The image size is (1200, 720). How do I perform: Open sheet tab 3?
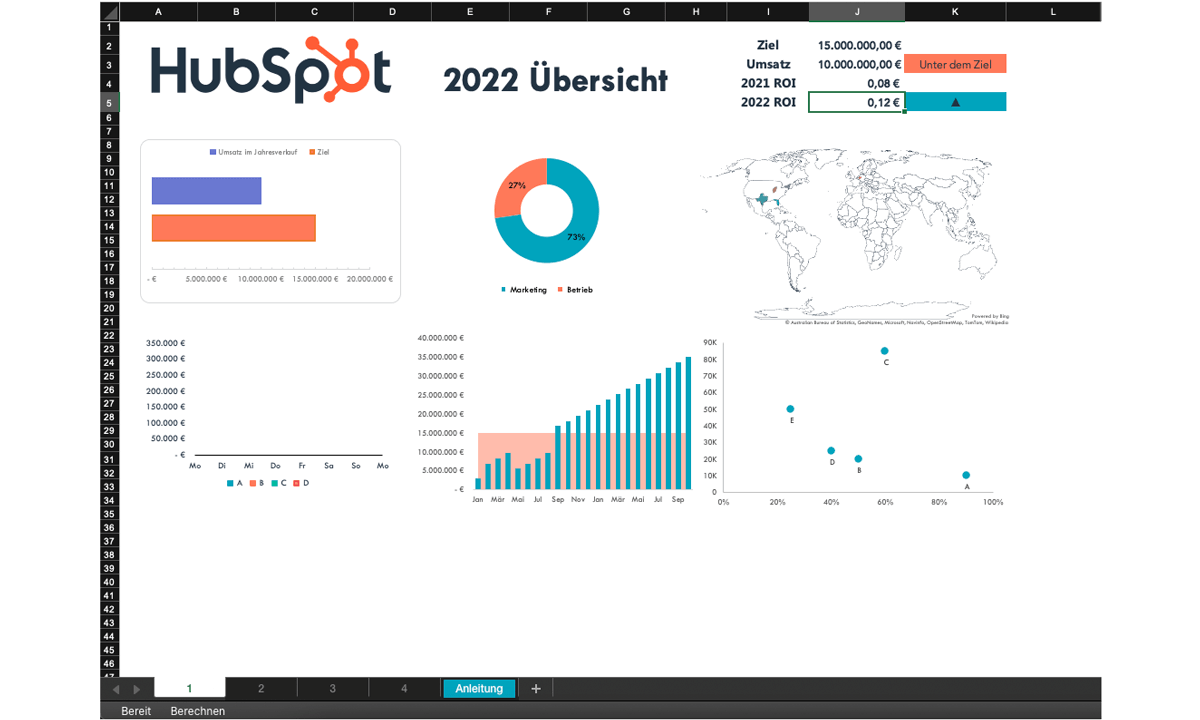point(333,688)
